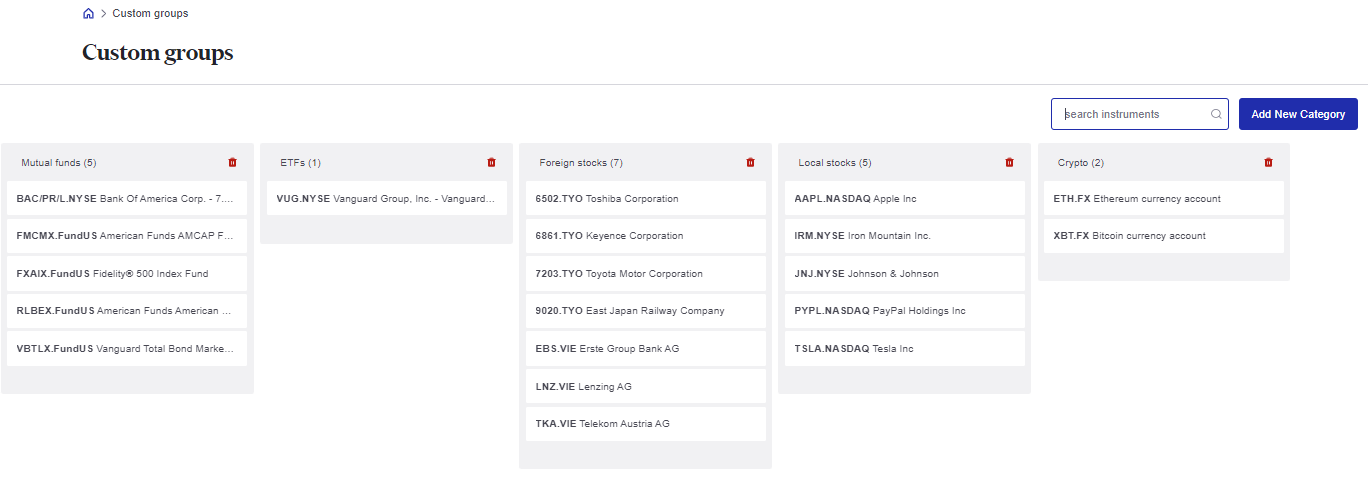Select 9020.TYO East Japan Railway card
This screenshot has height=485, width=1368.
pyautogui.click(x=646, y=311)
